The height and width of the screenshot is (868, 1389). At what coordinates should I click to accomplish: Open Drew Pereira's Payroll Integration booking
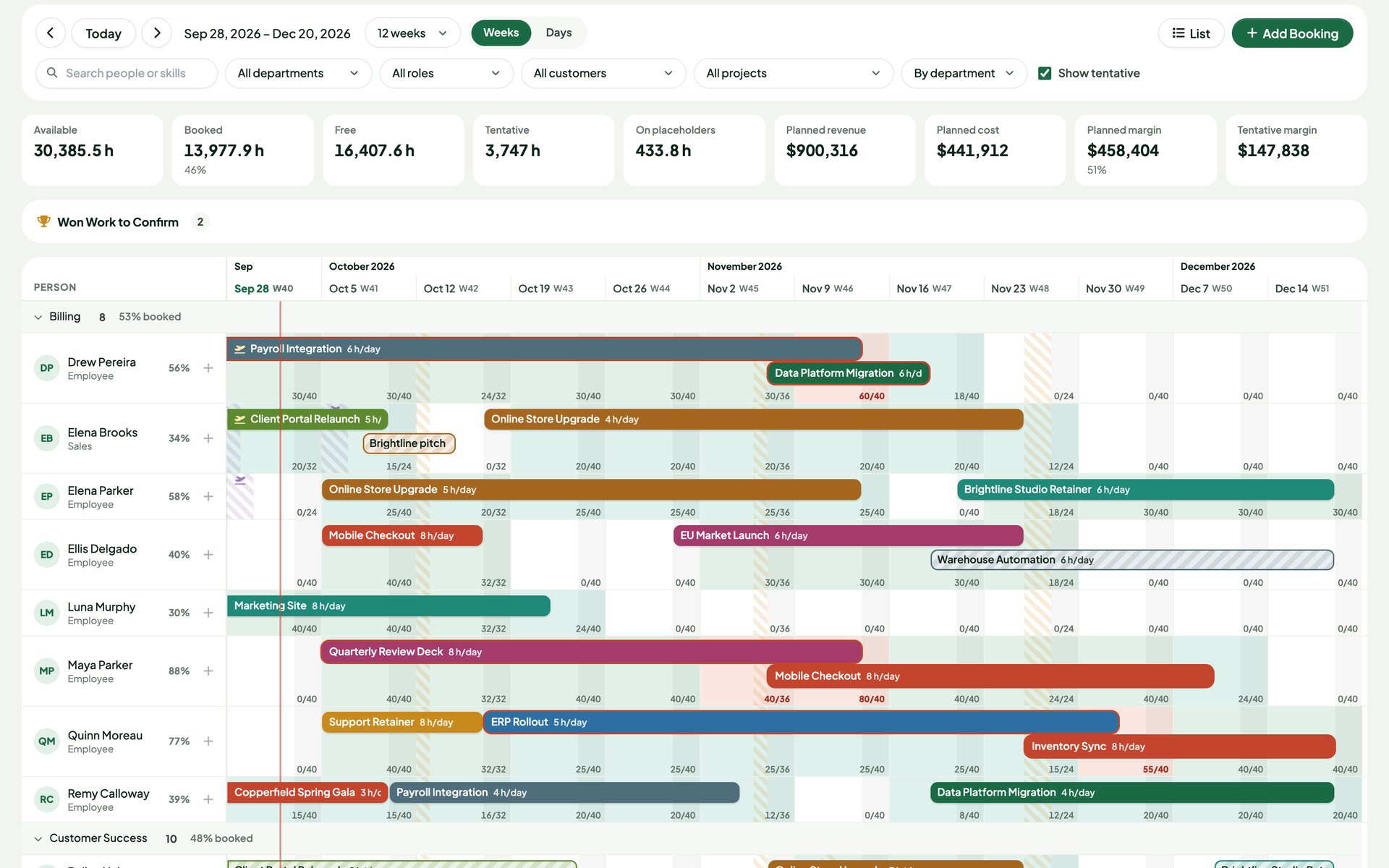point(545,349)
